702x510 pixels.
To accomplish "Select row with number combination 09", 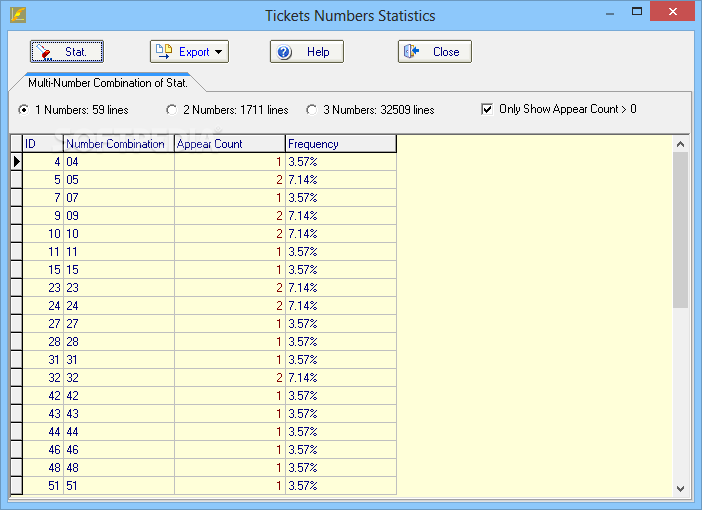I will click(209, 215).
